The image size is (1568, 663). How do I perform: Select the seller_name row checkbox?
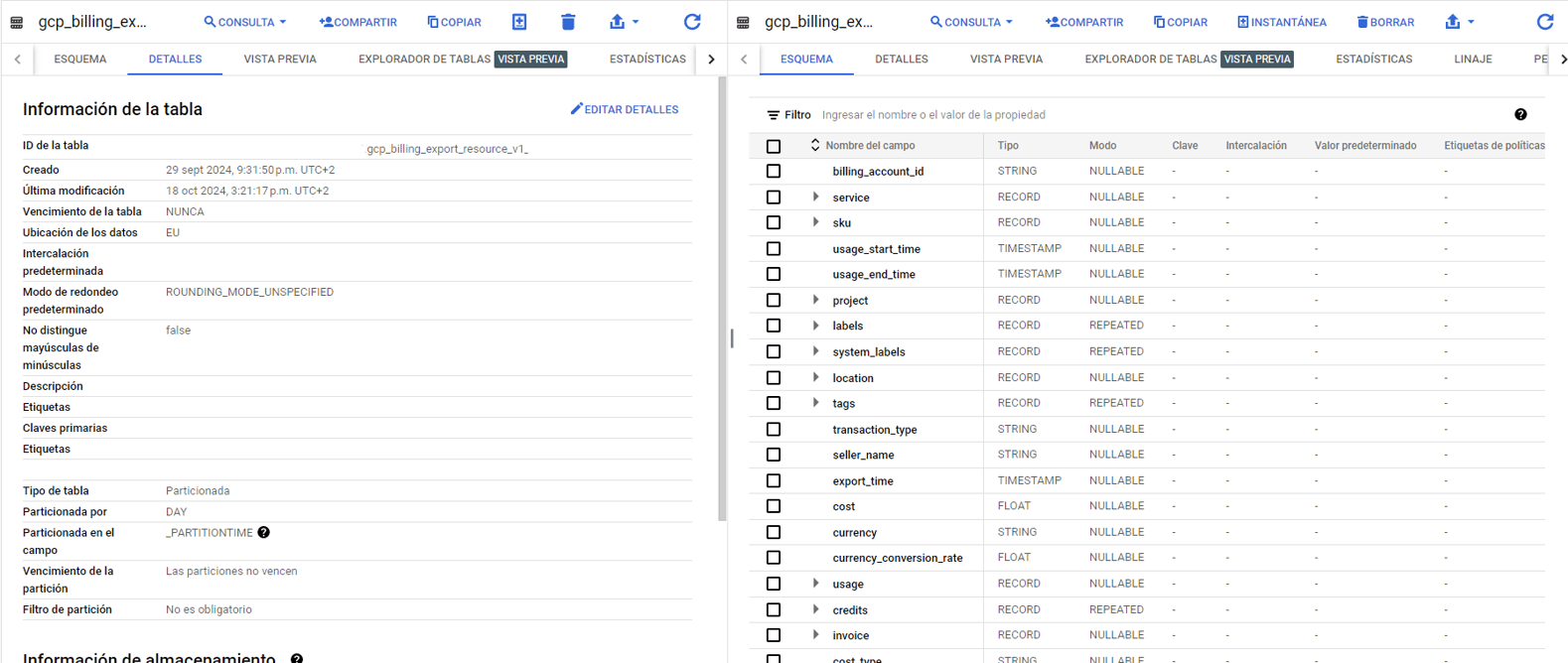[774, 456]
